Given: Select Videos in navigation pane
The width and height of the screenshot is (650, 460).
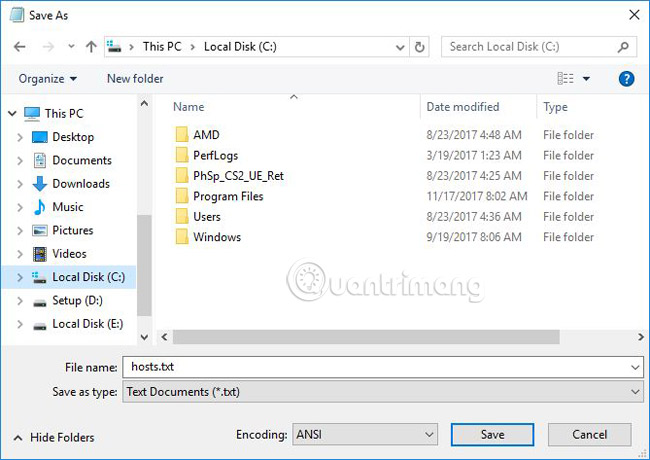Looking at the screenshot, I should click(x=69, y=254).
